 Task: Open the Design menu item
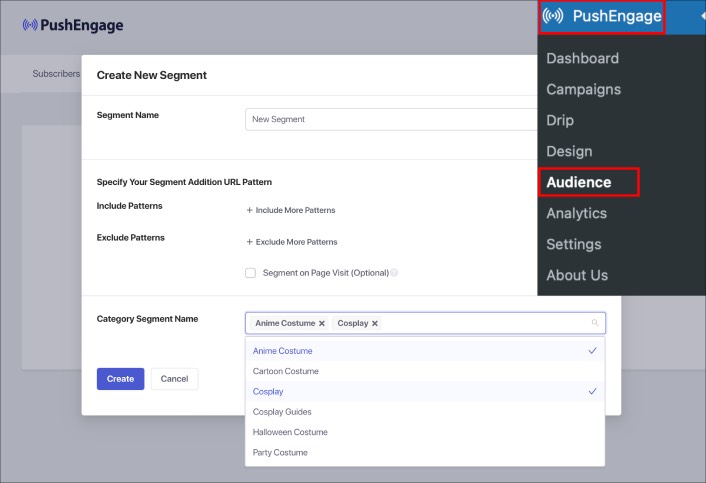569,151
